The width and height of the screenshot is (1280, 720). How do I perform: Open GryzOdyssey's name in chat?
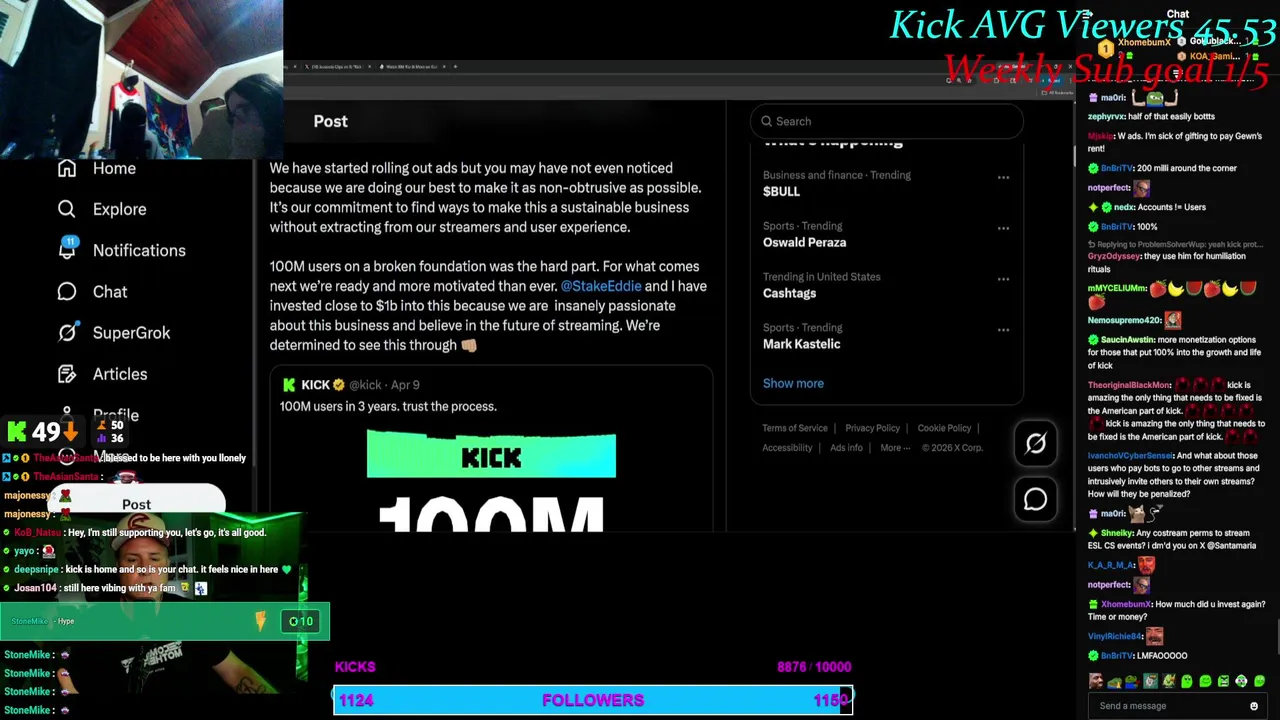1114,256
